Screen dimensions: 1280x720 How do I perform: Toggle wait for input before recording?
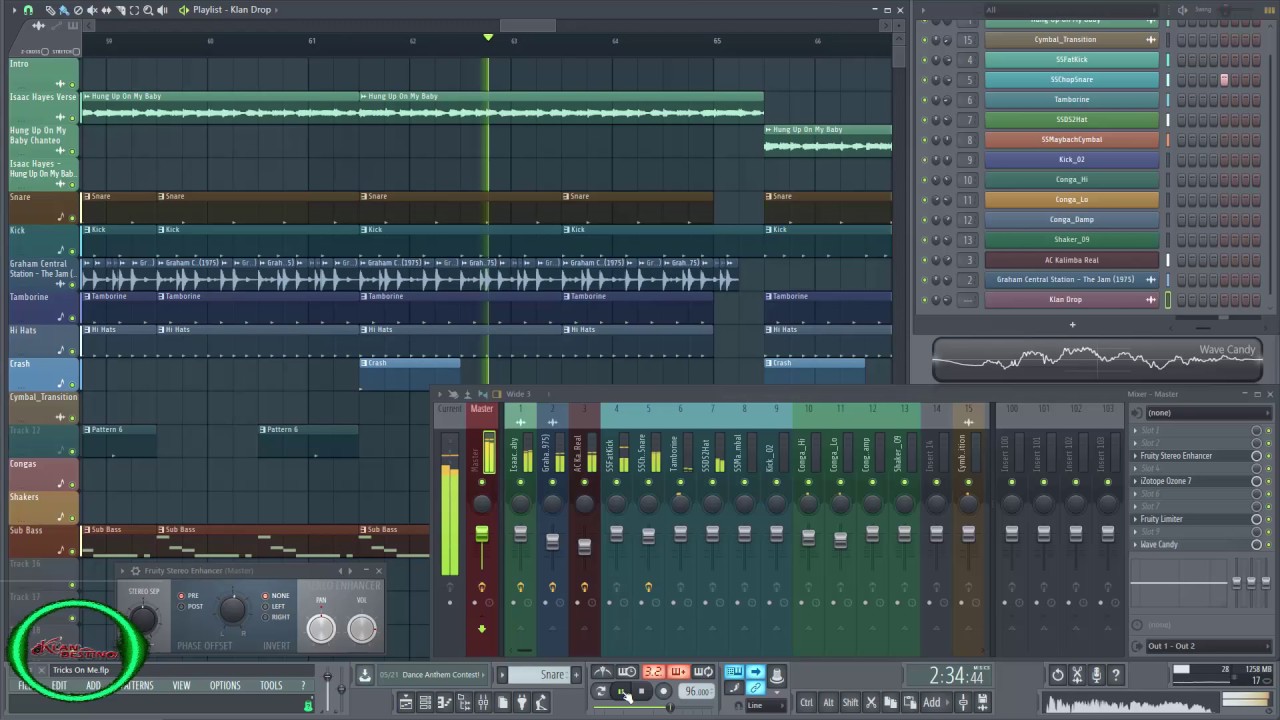627,672
